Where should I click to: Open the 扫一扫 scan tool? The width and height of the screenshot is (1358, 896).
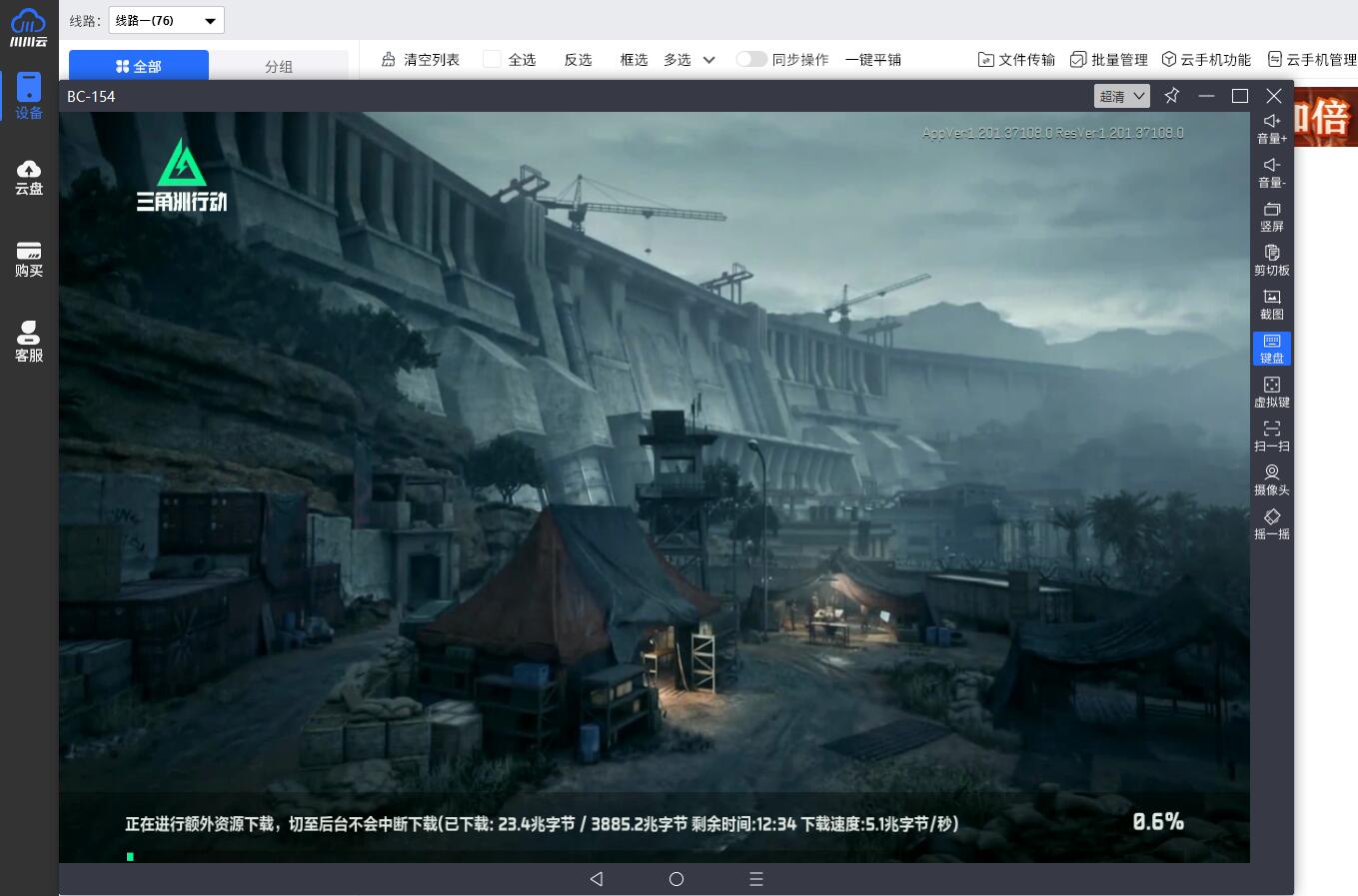coord(1272,437)
